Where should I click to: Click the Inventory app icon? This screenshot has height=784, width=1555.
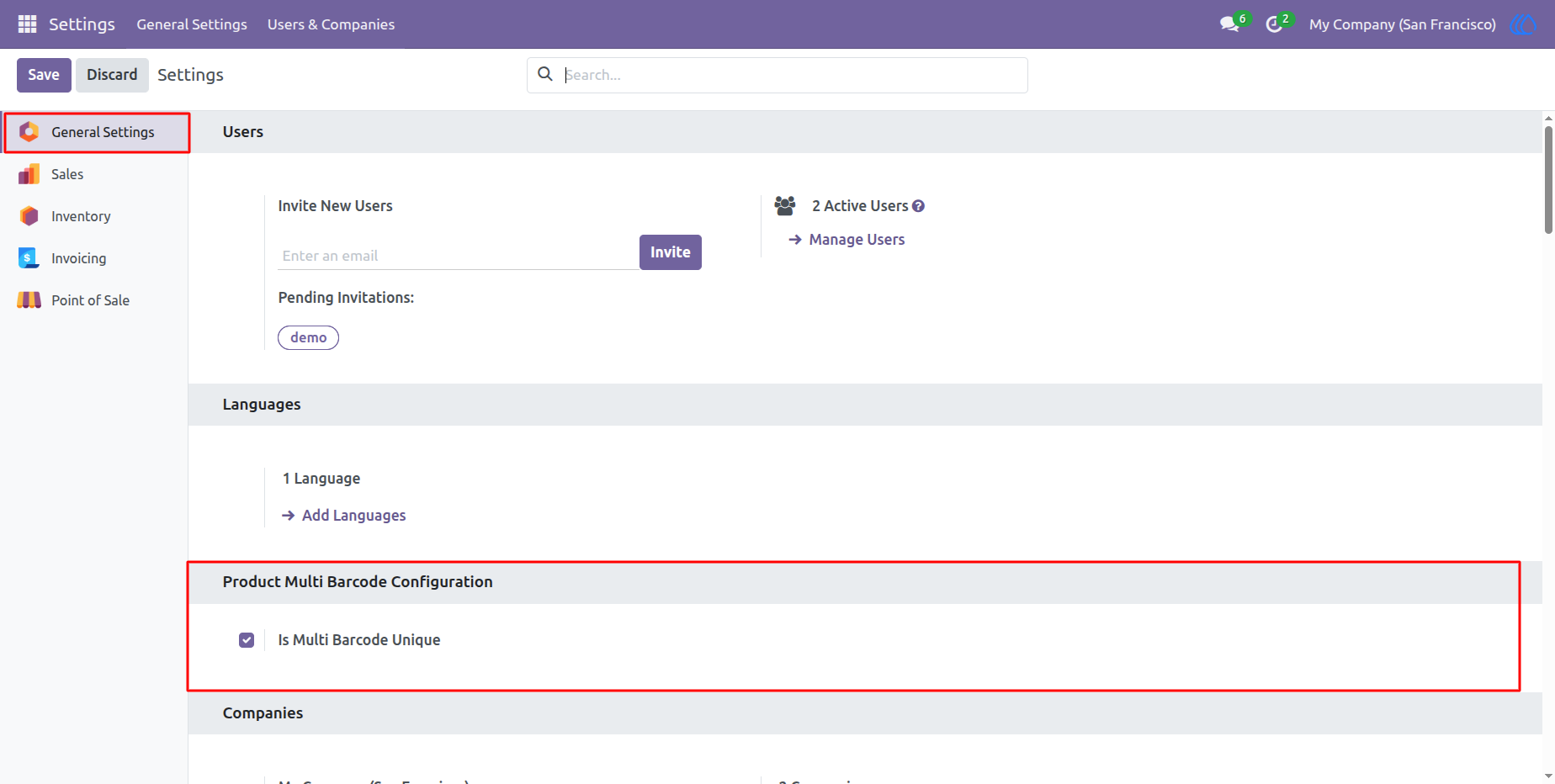(x=29, y=216)
